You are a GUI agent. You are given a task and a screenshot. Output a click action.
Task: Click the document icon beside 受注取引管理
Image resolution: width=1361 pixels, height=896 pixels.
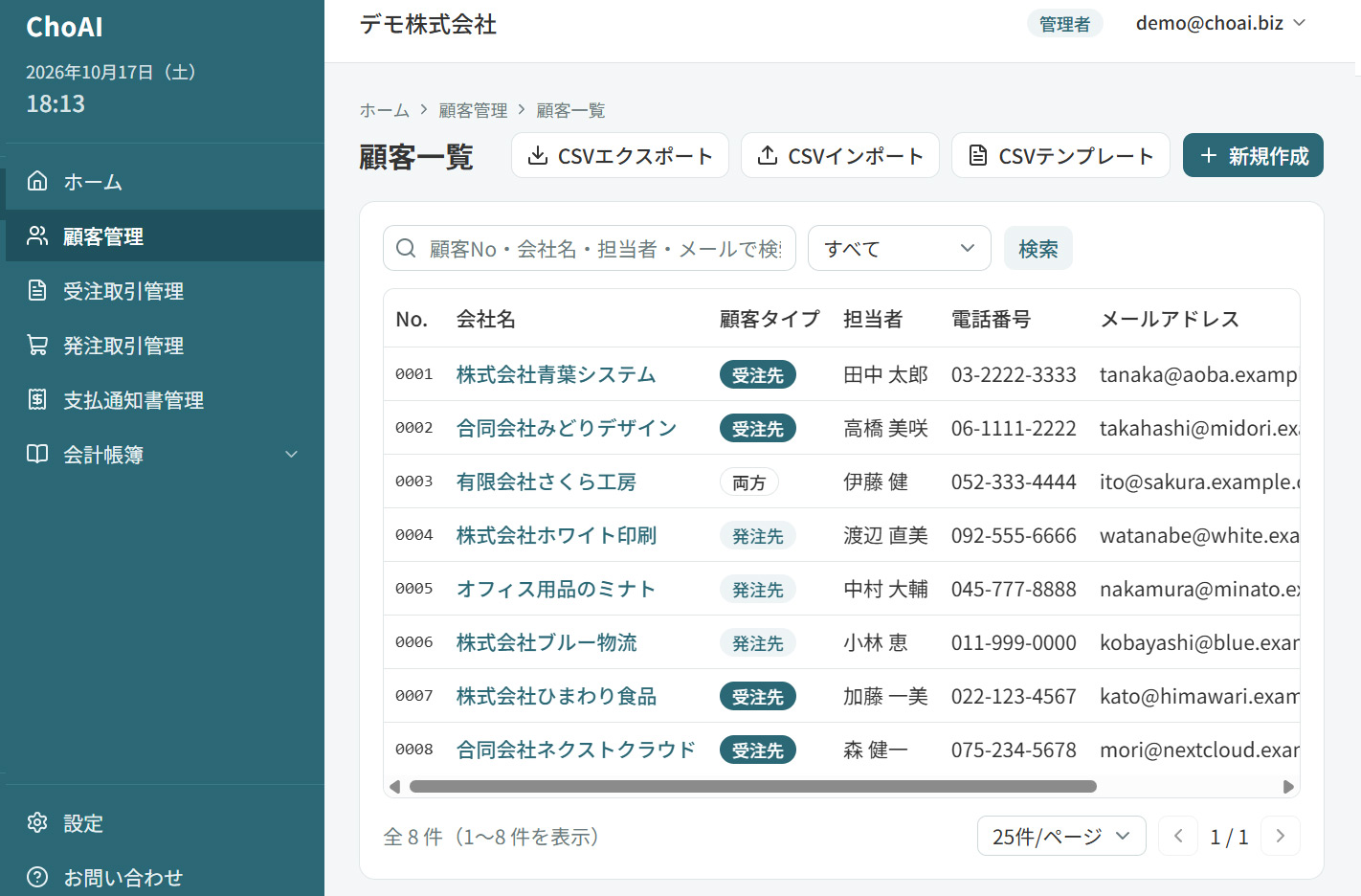coord(37,290)
